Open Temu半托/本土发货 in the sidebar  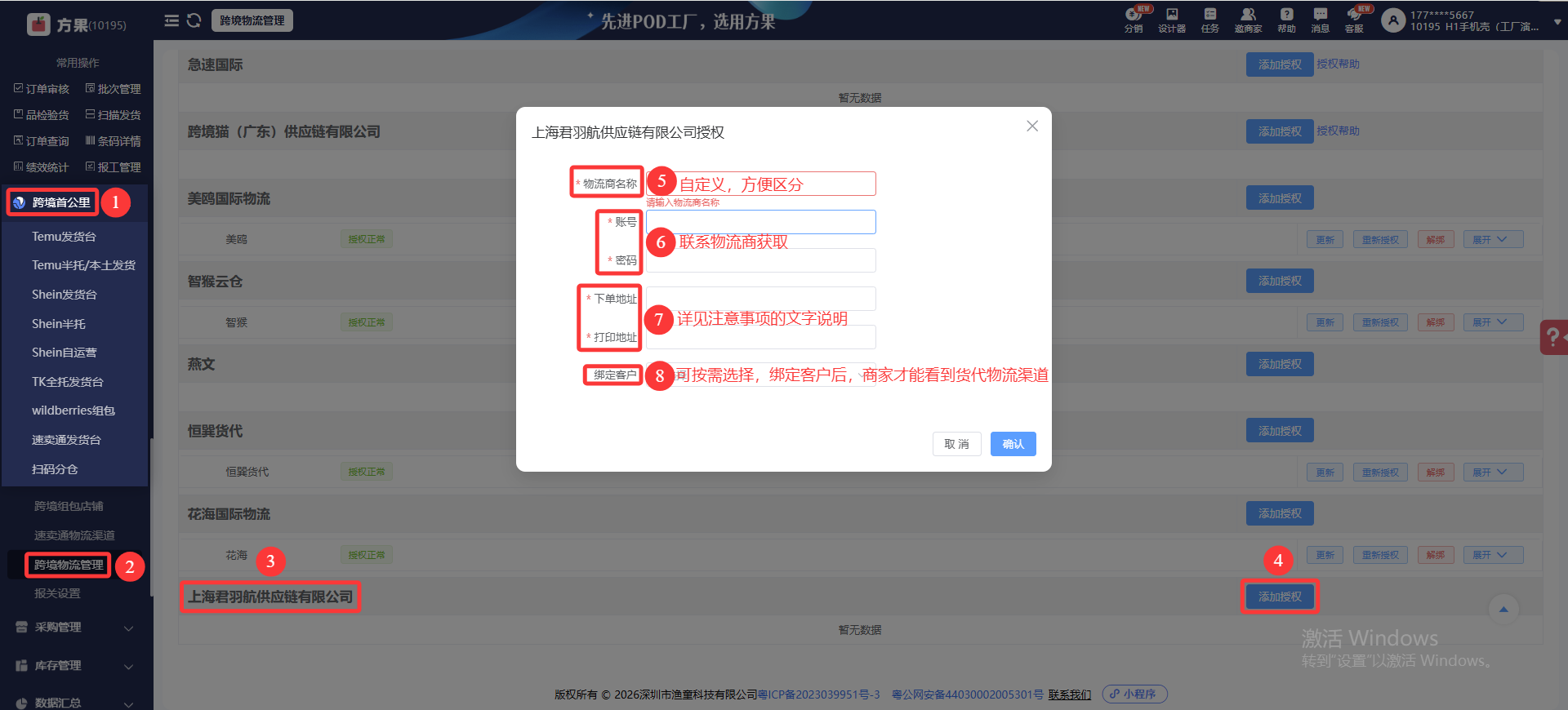click(x=83, y=265)
